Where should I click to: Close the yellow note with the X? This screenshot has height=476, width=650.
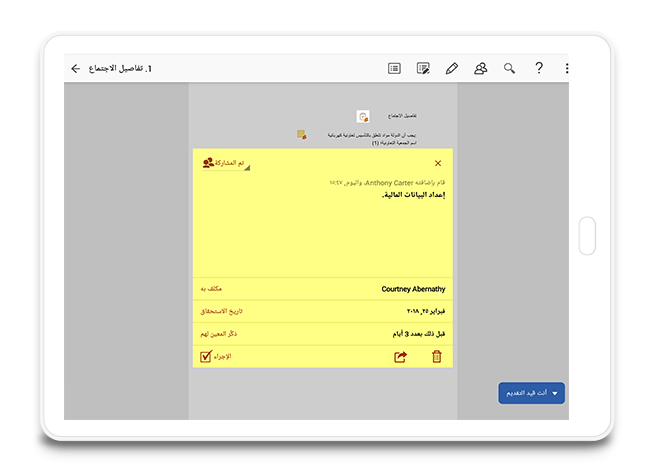[x=438, y=163]
